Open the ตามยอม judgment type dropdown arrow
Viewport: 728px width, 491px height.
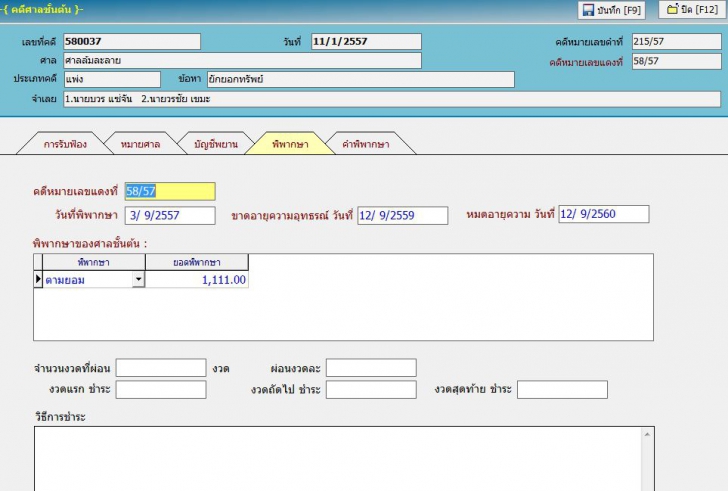tap(138, 279)
